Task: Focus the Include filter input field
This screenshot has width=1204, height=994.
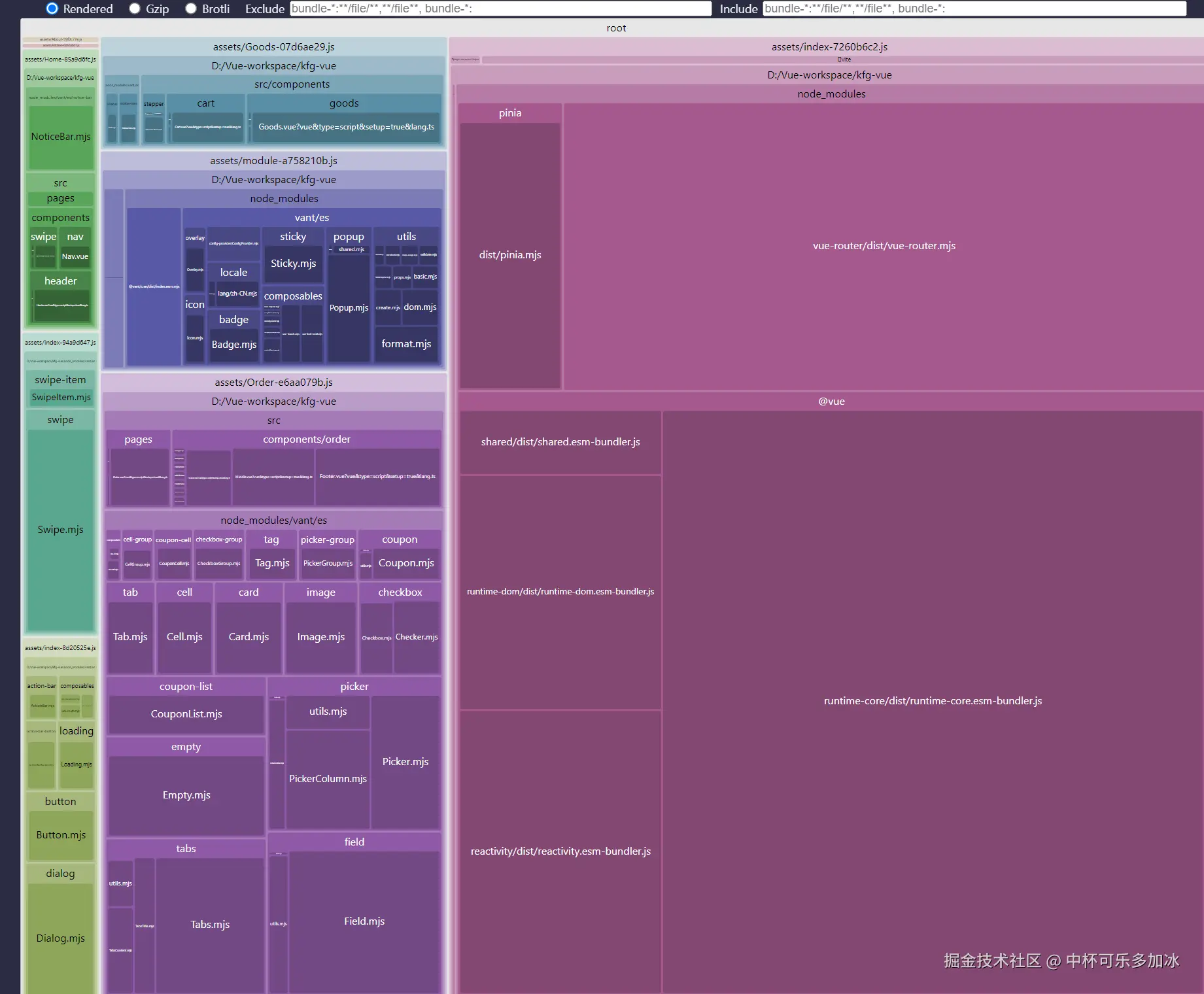Action: (x=974, y=9)
